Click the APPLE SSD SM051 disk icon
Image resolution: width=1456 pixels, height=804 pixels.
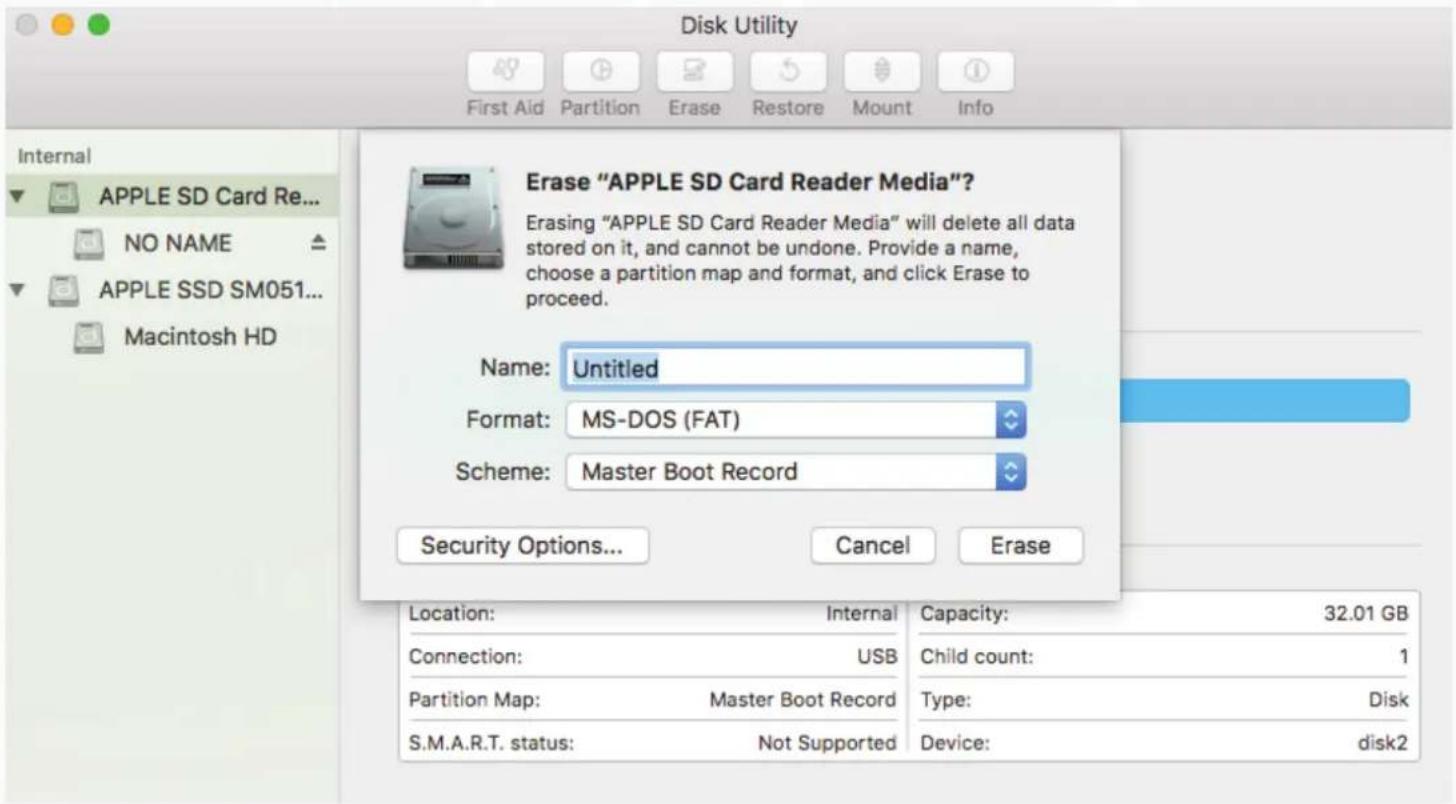62,291
